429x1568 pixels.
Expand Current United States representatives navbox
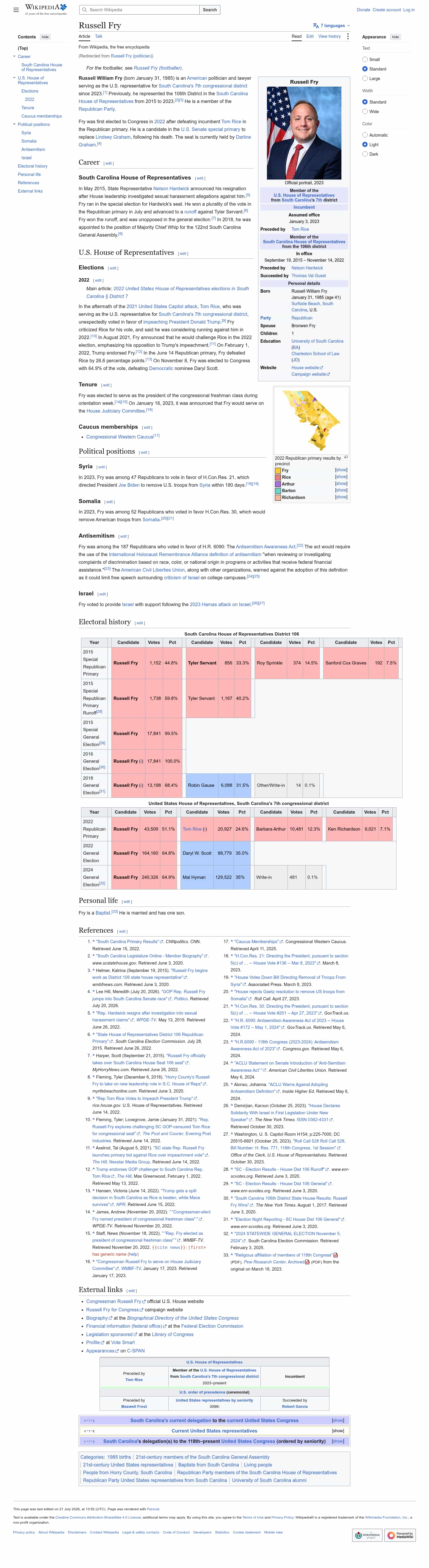click(338, 1430)
